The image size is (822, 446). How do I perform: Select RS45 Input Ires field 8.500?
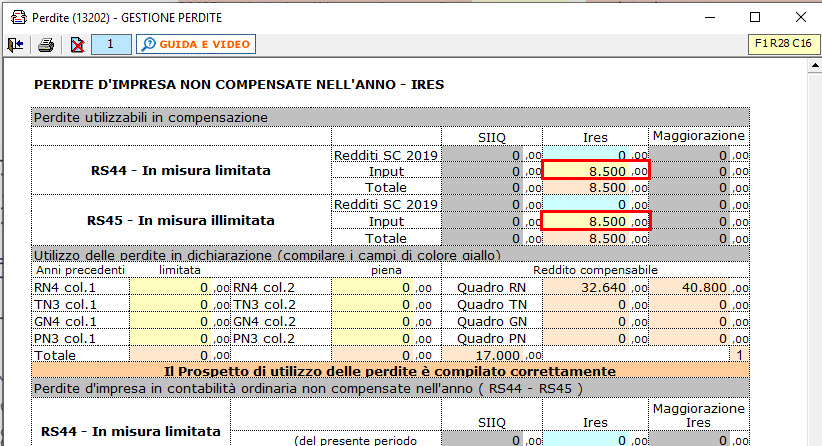tap(596, 221)
